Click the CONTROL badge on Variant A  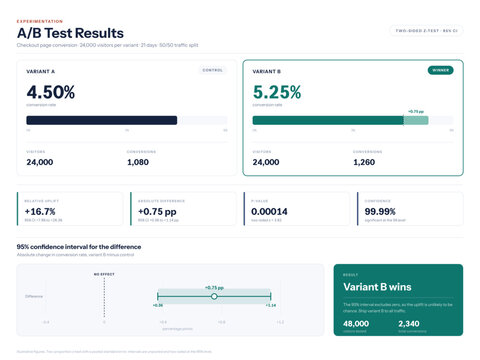[213, 70]
